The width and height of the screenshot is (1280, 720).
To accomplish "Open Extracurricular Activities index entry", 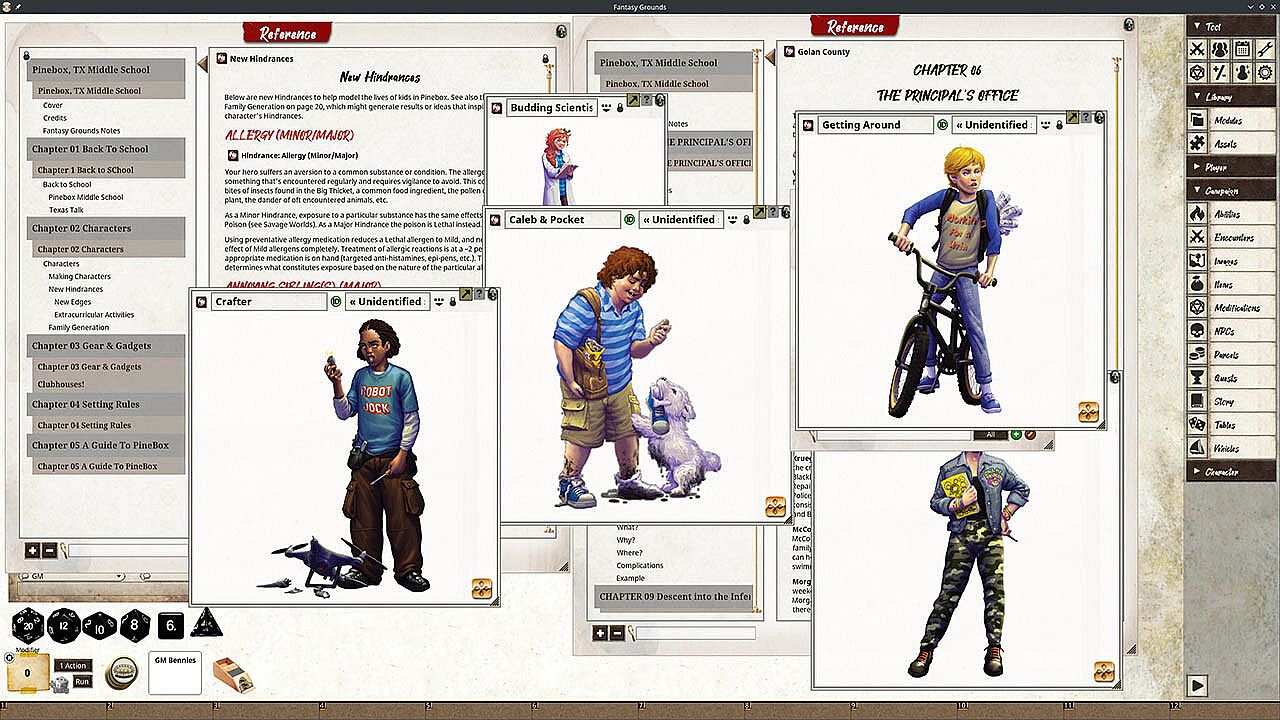I will pyautogui.click(x=94, y=315).
